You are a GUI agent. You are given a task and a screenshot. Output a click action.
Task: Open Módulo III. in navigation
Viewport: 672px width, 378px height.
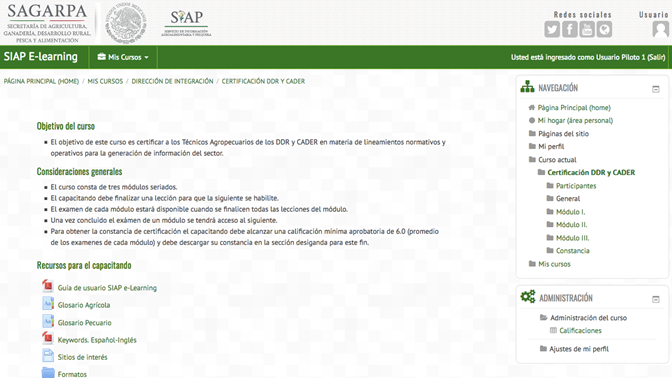pyautogui.click(x=573, y=238)
